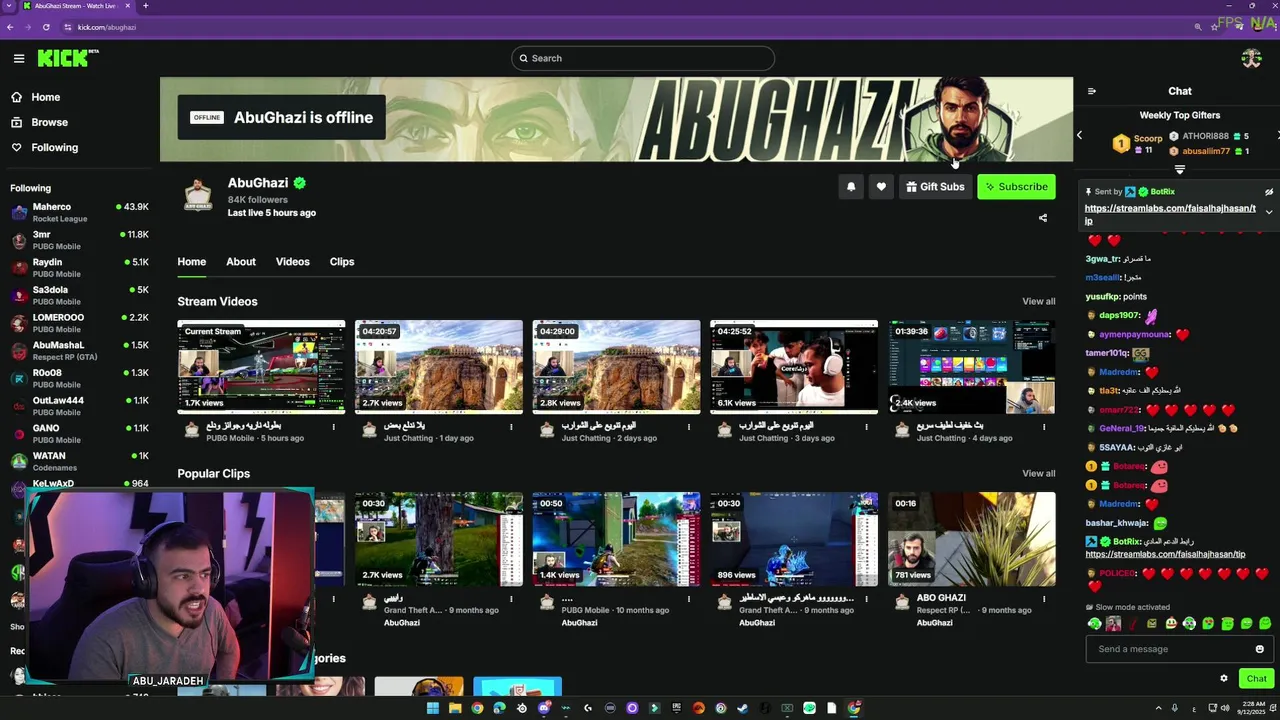Click View all for Popular Clips
The width and height of the screenshot is (1280, 720).
tap(1038, 473)
